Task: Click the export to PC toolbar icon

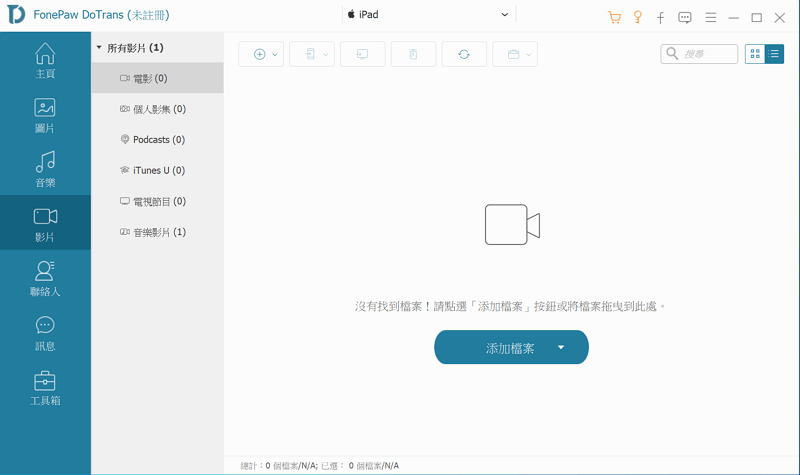Action: point(362,54)
